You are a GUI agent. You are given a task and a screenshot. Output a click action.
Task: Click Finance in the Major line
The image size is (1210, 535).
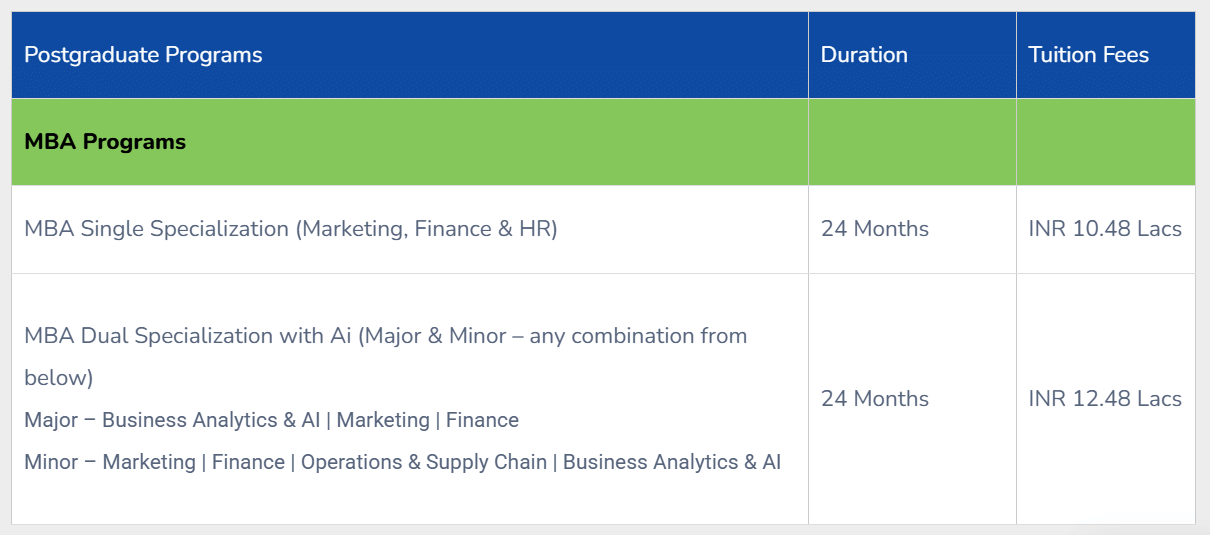click(x=482, y=420)
